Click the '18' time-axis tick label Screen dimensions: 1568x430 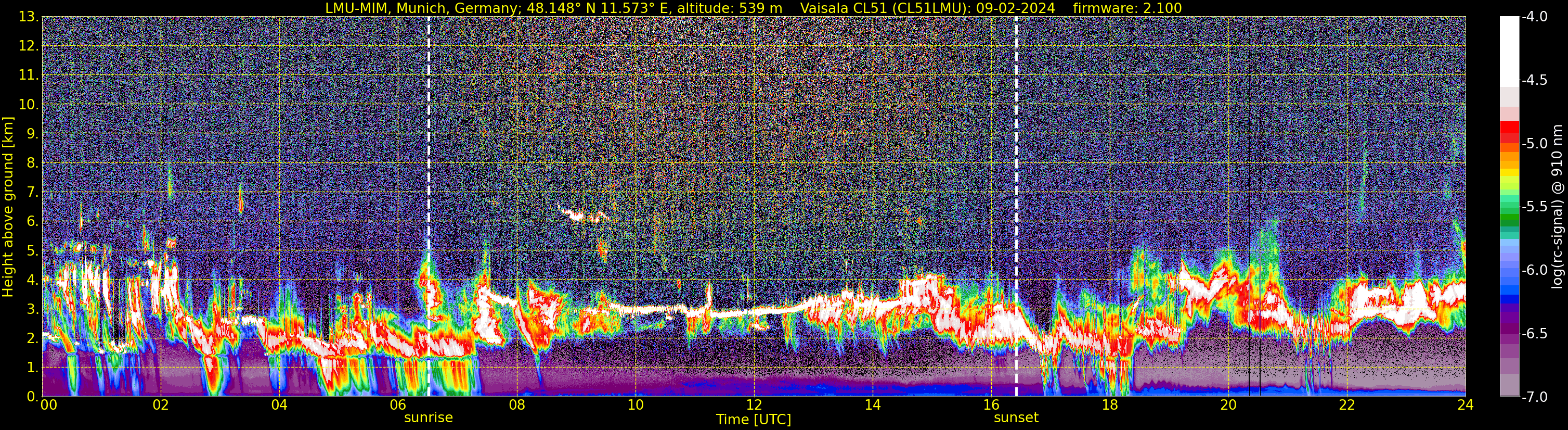(x=1110, y=406)
